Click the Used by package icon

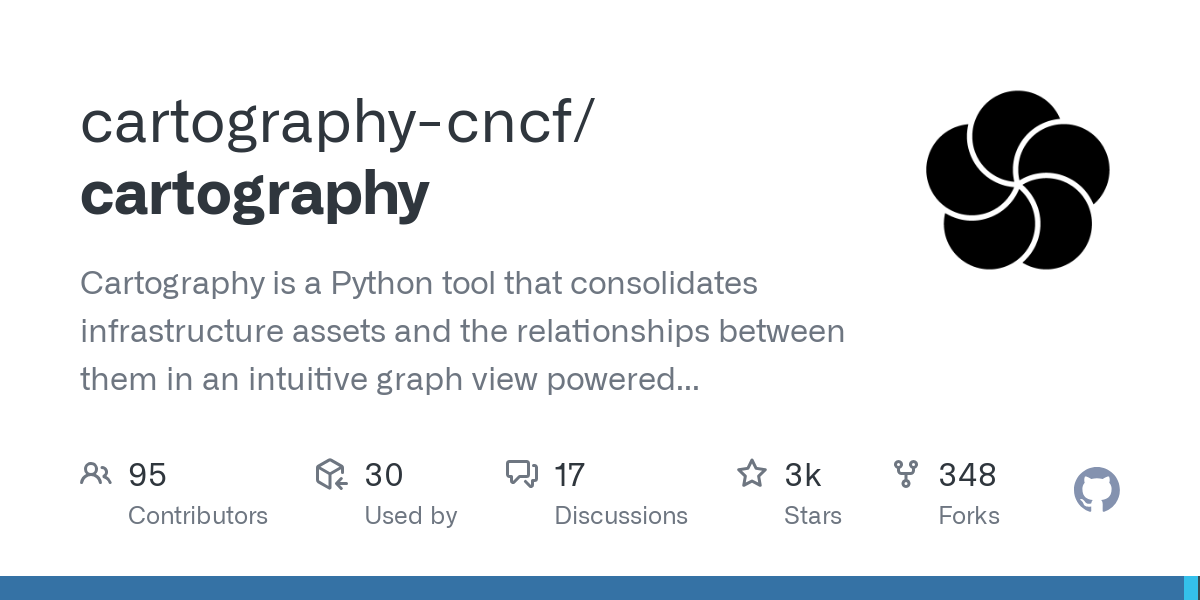click(331, 474)
